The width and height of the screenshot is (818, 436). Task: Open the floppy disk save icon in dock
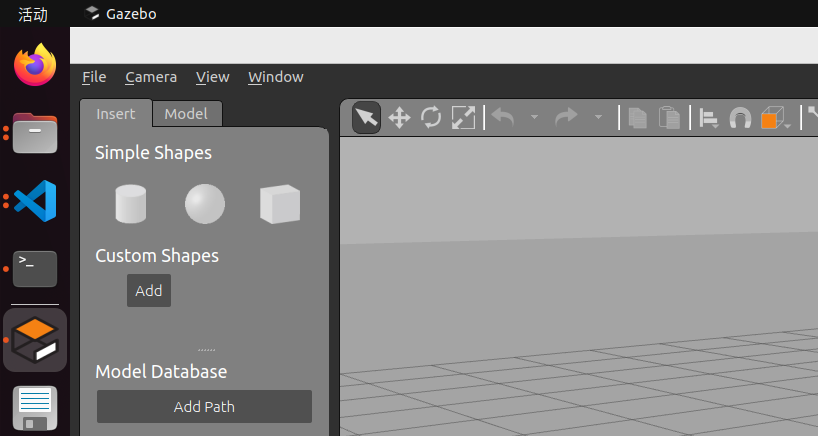coord(35,408)
